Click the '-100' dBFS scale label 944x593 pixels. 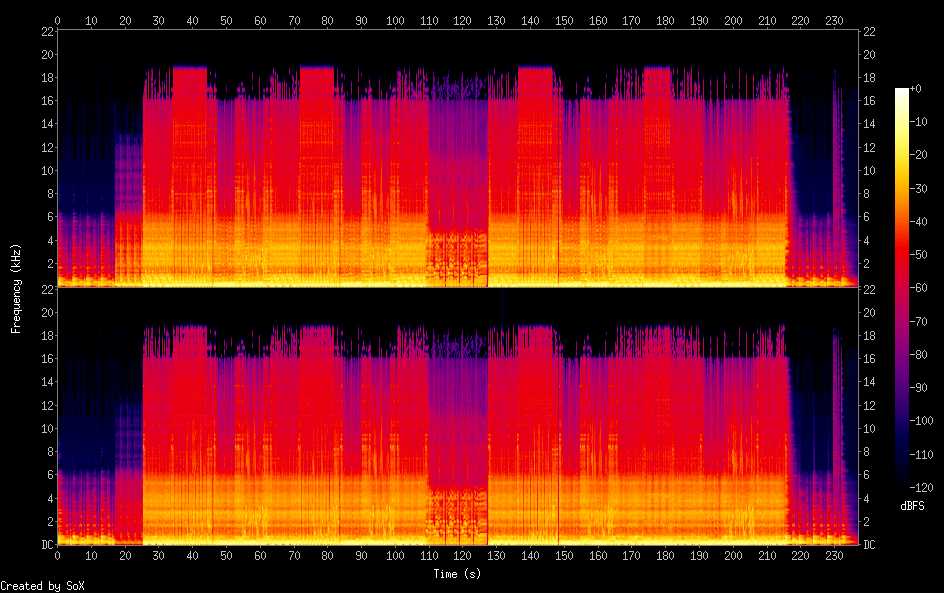tap(921, 421)
